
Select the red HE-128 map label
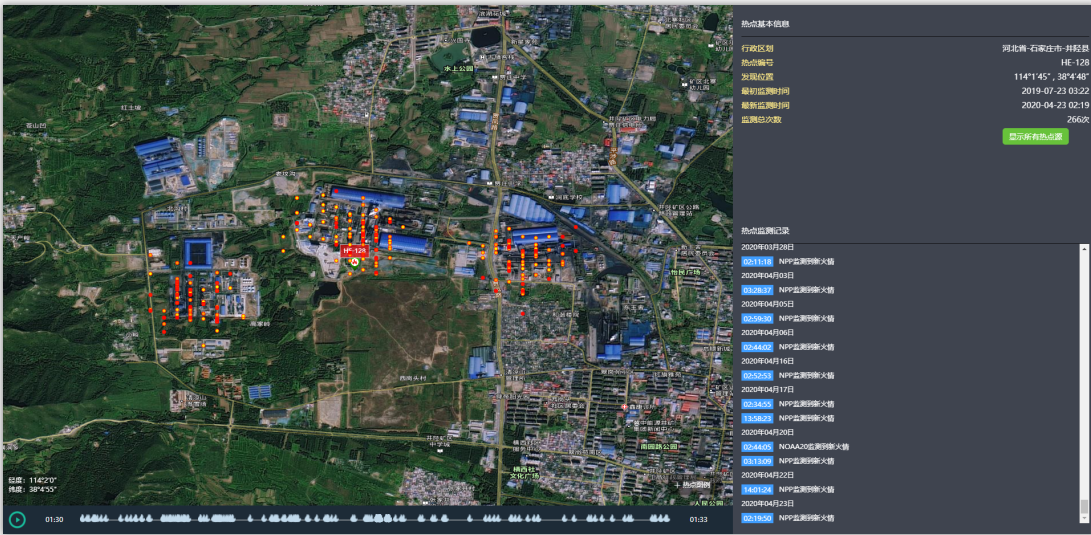[355, 250]
